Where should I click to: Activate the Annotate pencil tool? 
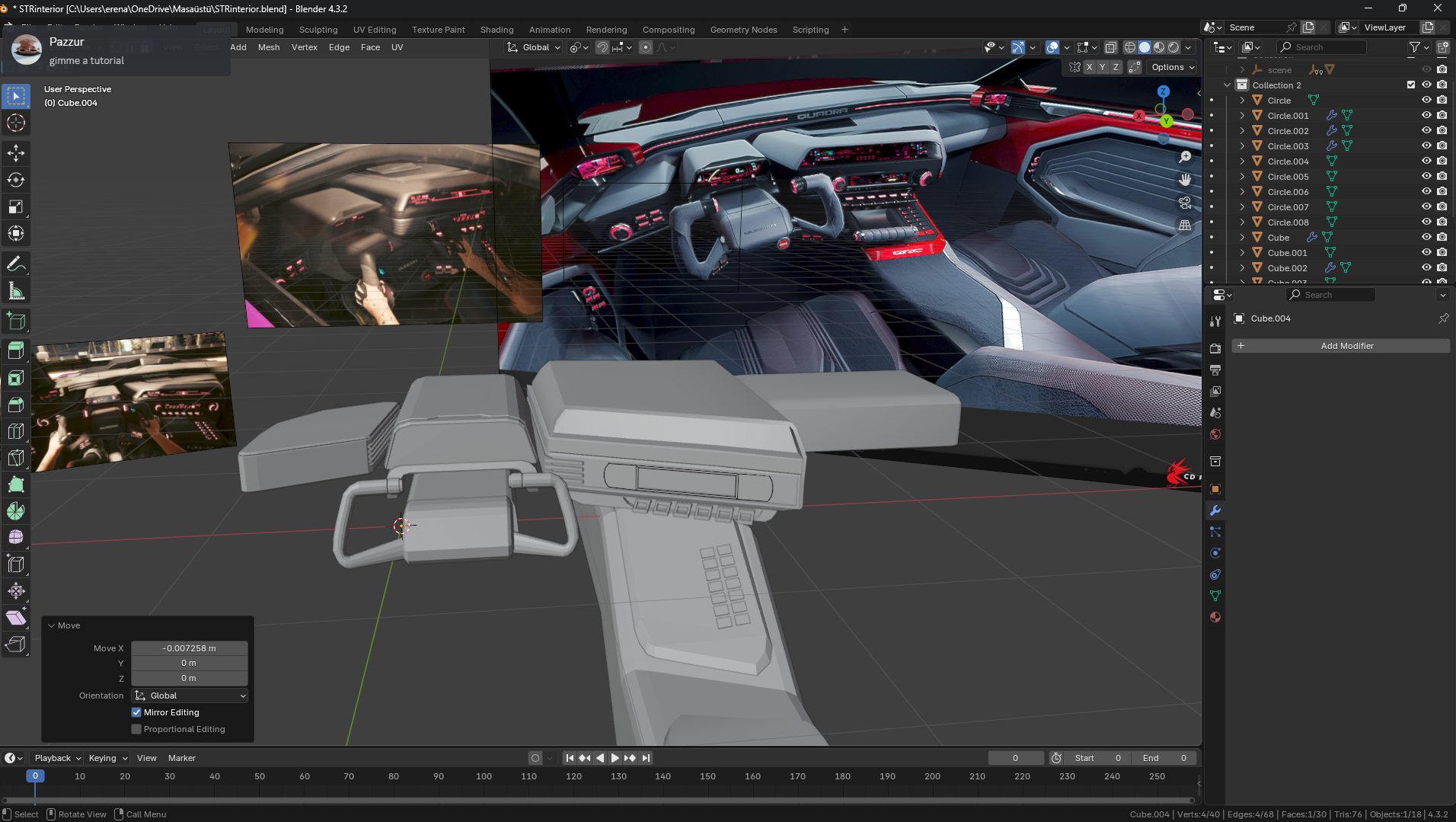coord(16,264)
